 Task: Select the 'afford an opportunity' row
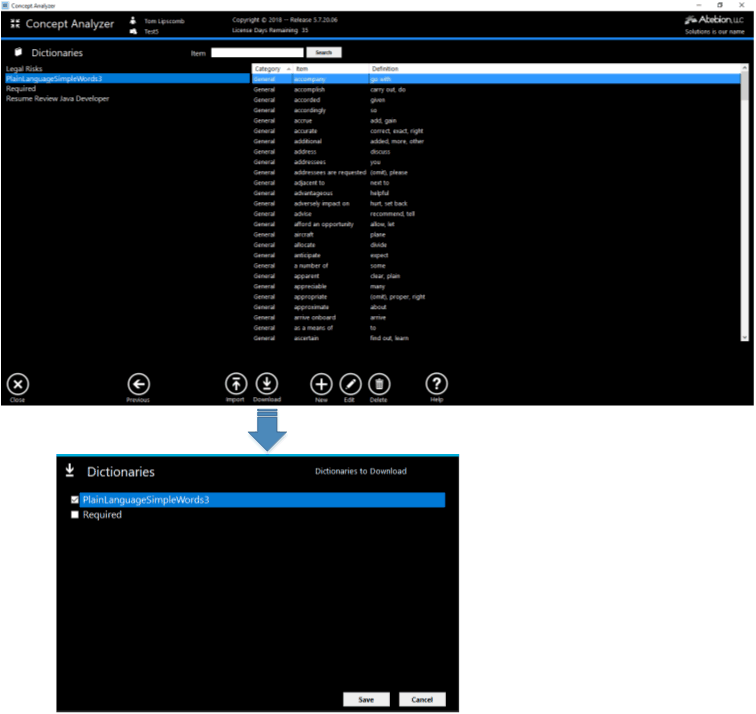(496, 224)
